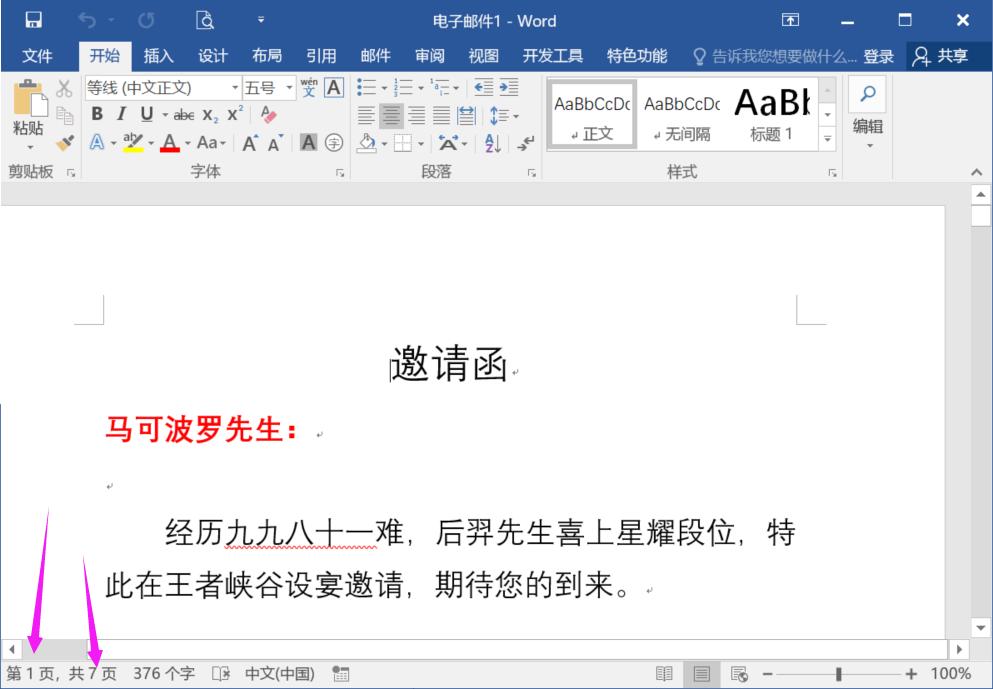Apply the 标题 1 style

coord(772,110)
